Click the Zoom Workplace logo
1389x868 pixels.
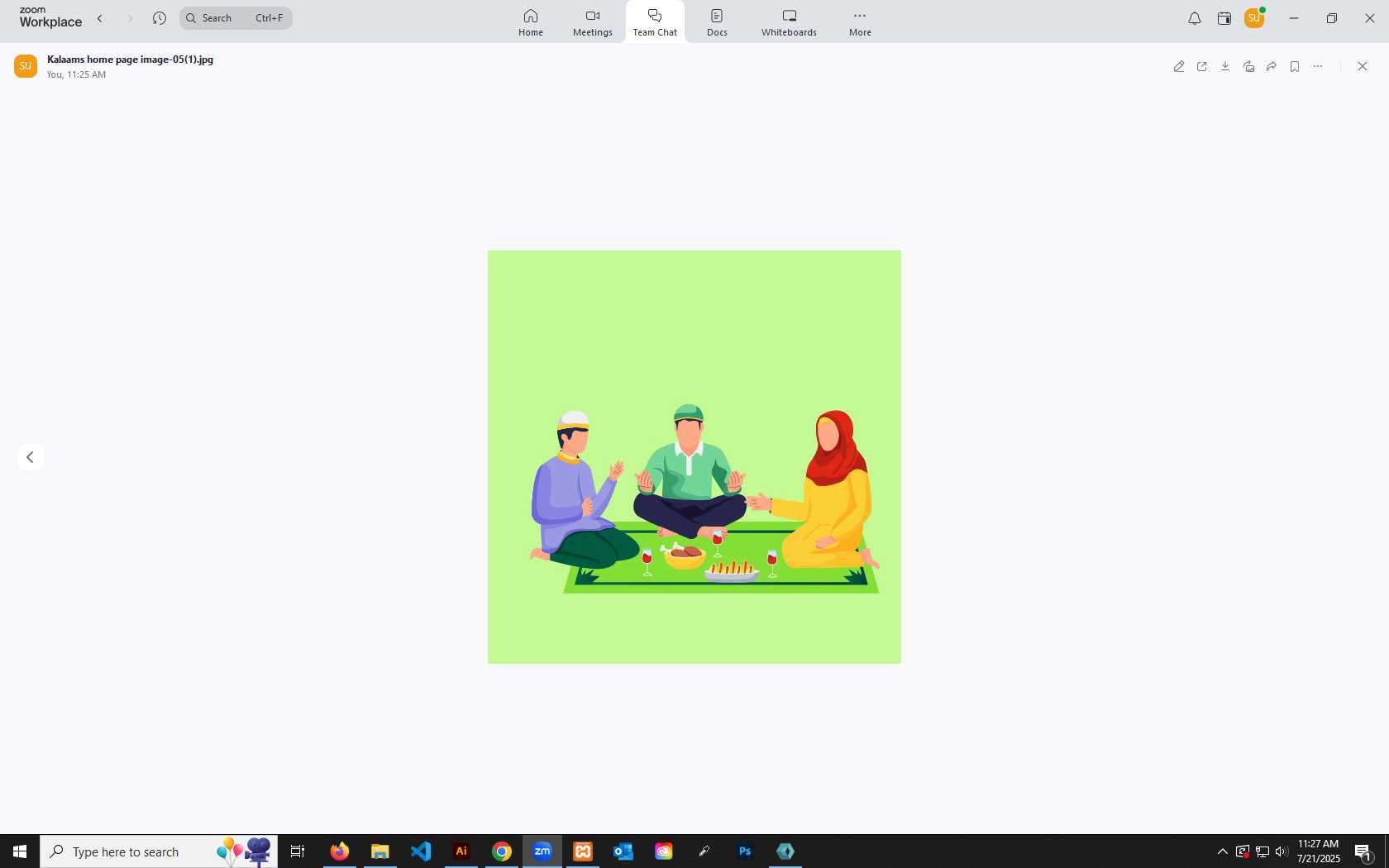(50, 17)
